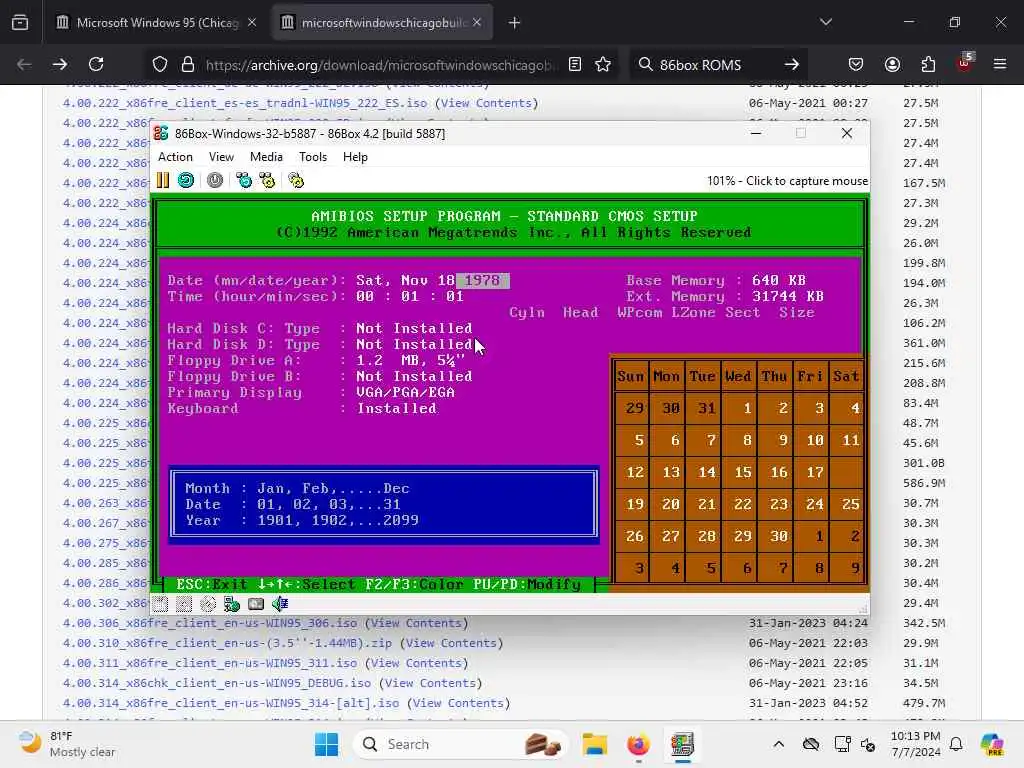Click the 86Box taskbar icon
This screenshot has height=768, width=1024.
[682, 744]
